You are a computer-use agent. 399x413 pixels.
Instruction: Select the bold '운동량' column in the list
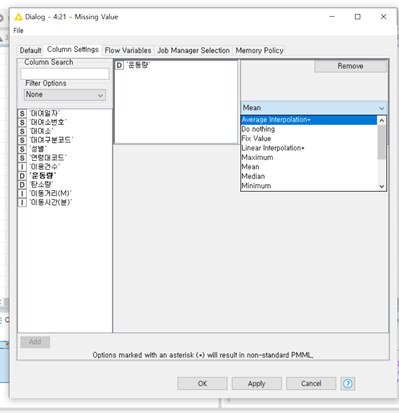pos(43,176)
